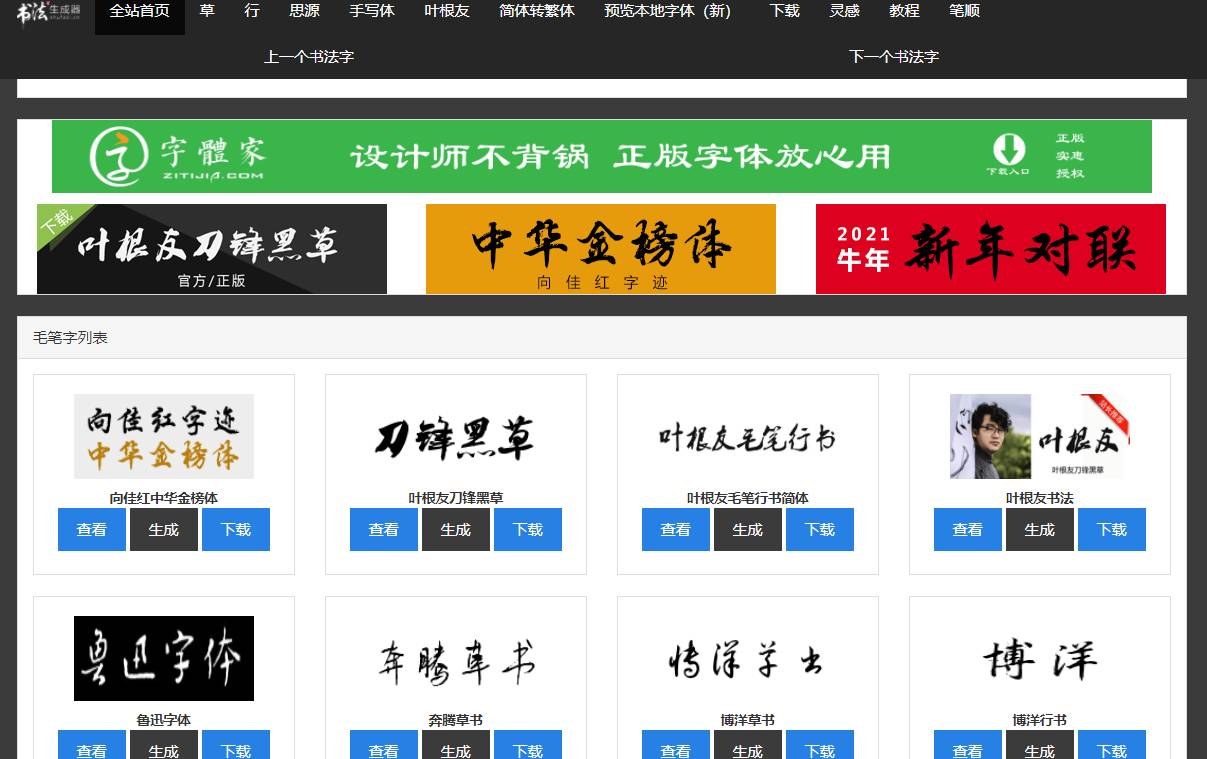Click 下载 for 向佳红中华金榜体

[x=236, y=529]
